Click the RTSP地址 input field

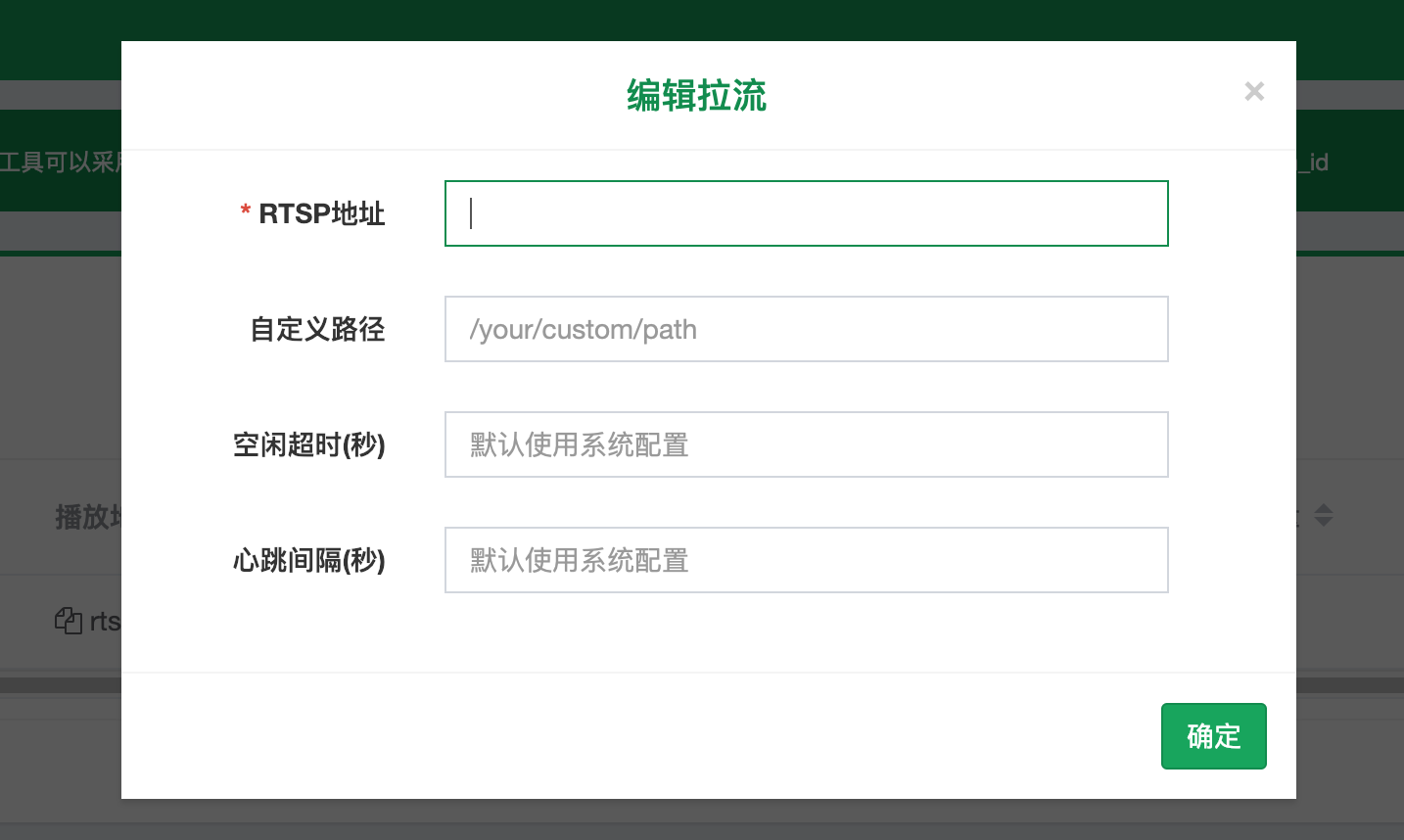806,213
